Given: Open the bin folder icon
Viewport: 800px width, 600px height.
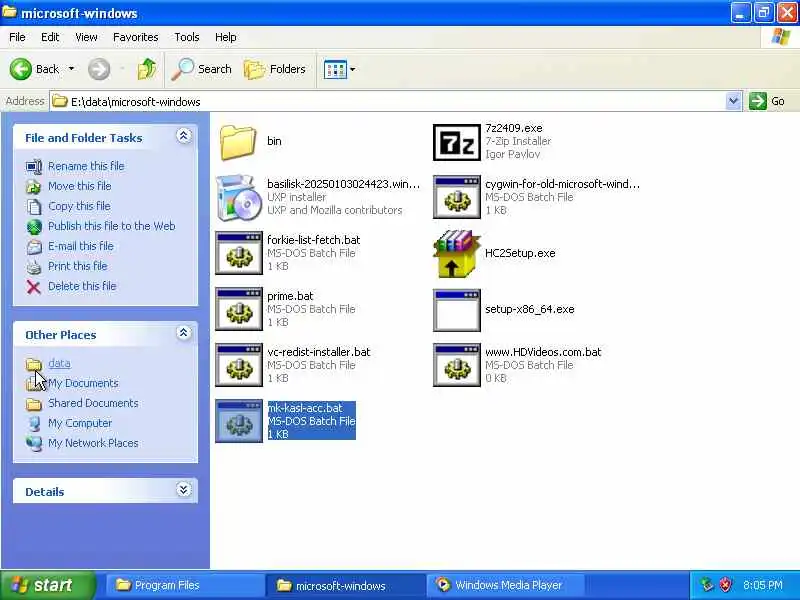Looking at the screenshot, I should (238, 142).
